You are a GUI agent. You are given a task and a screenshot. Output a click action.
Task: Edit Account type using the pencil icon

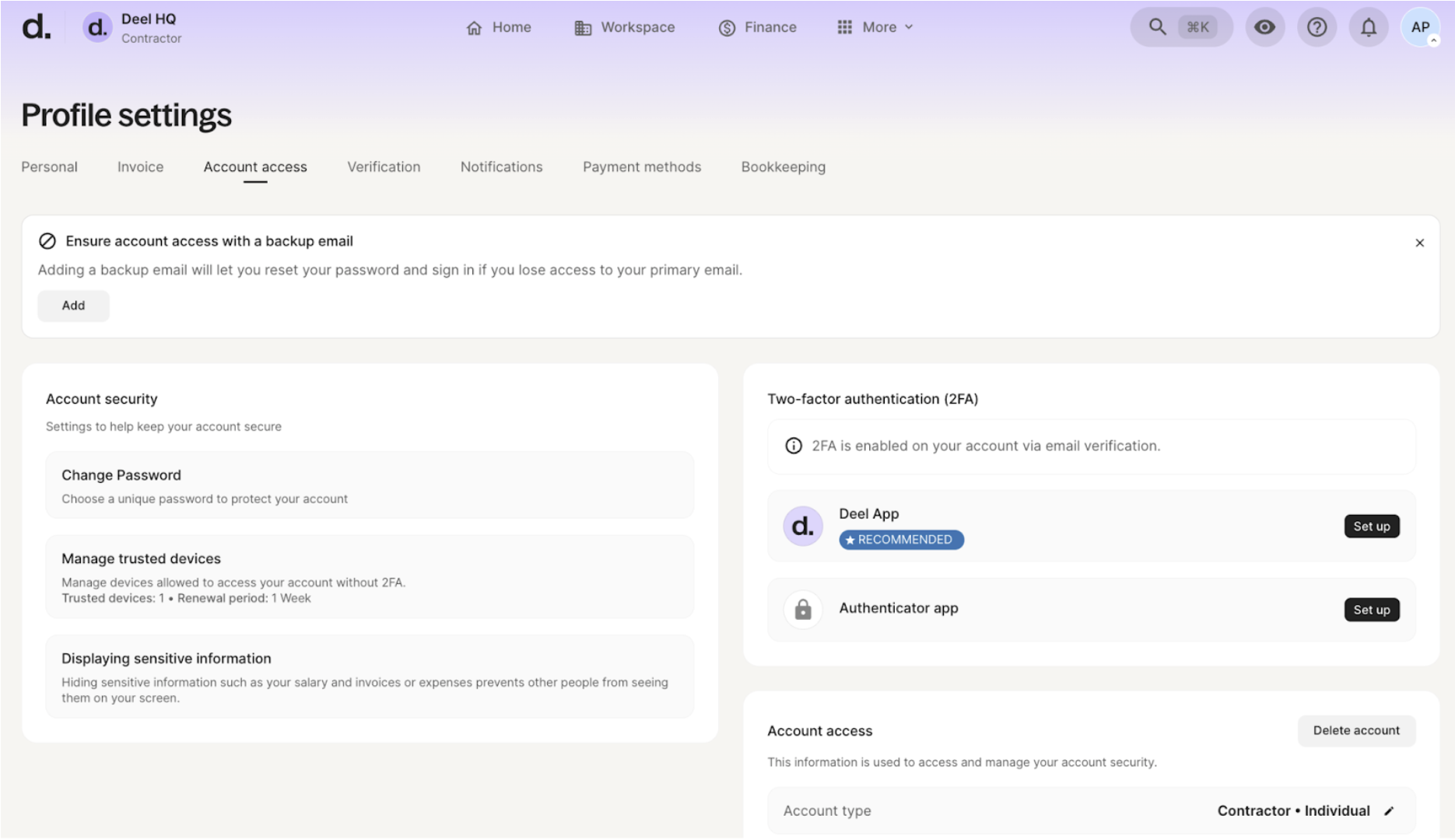(x=1390, y=810)
